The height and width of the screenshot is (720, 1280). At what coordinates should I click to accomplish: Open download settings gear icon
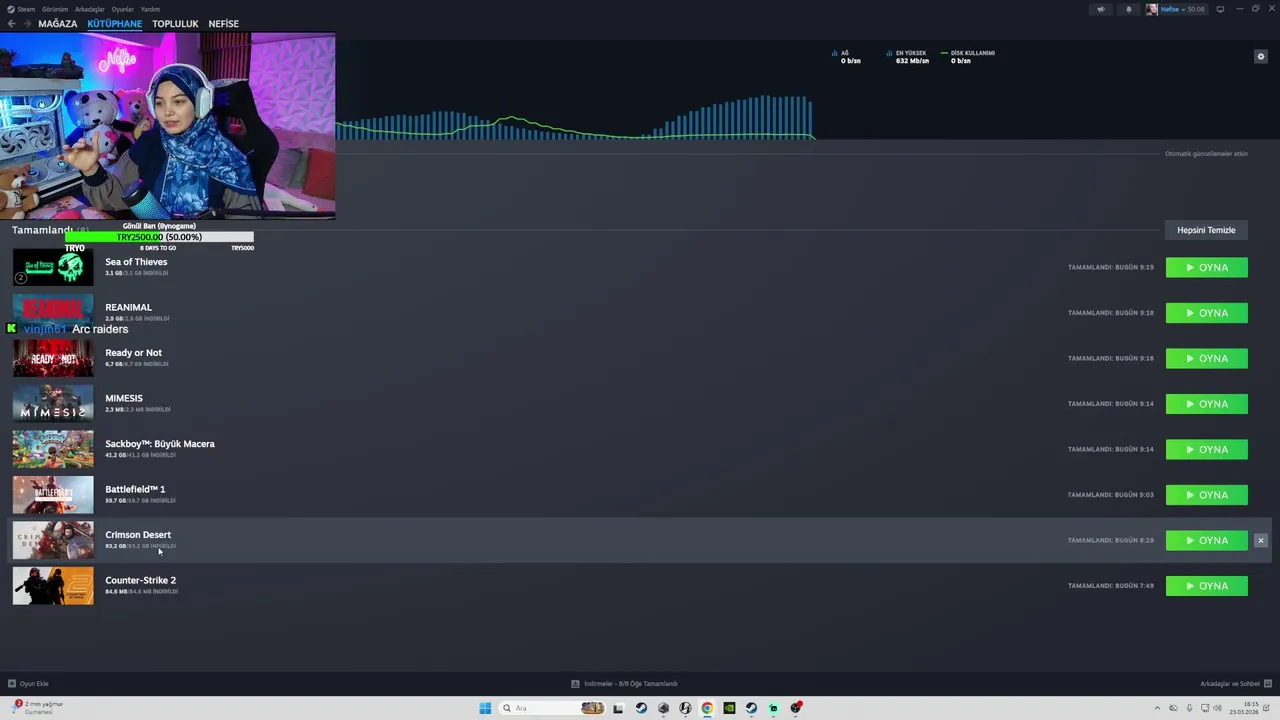coord(1260,56)
